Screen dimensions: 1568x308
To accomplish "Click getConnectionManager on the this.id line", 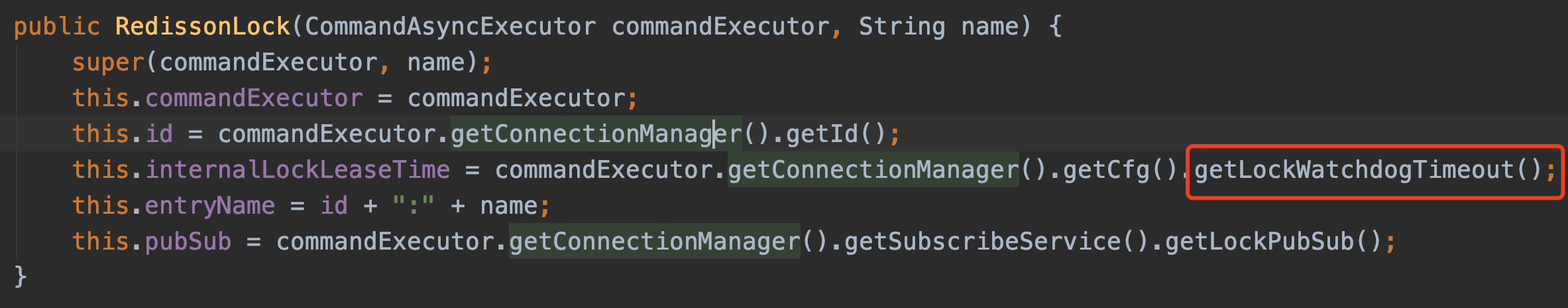I will coord(596,134).
